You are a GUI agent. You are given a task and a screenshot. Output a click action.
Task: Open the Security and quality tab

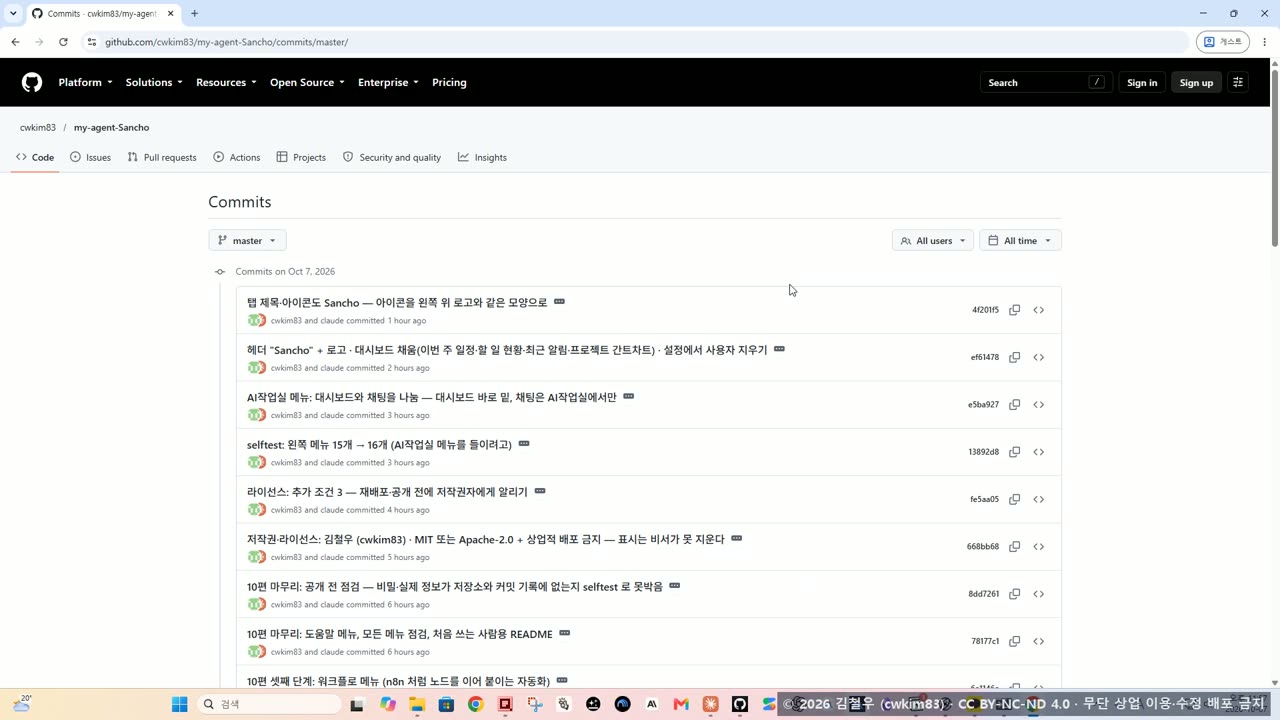click(x=392, y=157)
